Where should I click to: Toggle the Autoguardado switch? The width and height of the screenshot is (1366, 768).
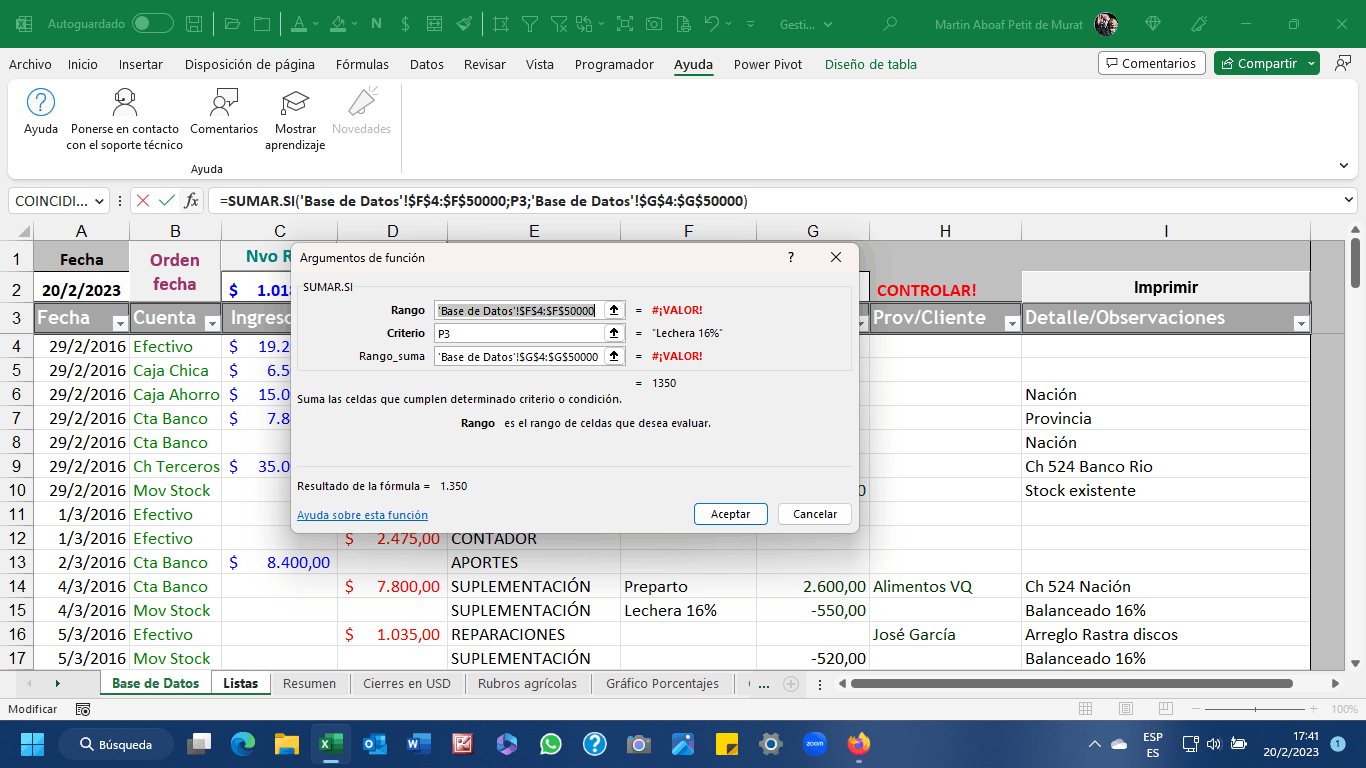coord(152,23)
